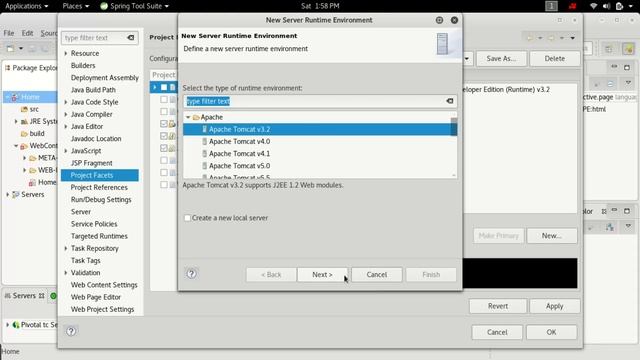The image size is (640, 360).
Task: Open Deployment Assembly page
Action: [104, 78]
